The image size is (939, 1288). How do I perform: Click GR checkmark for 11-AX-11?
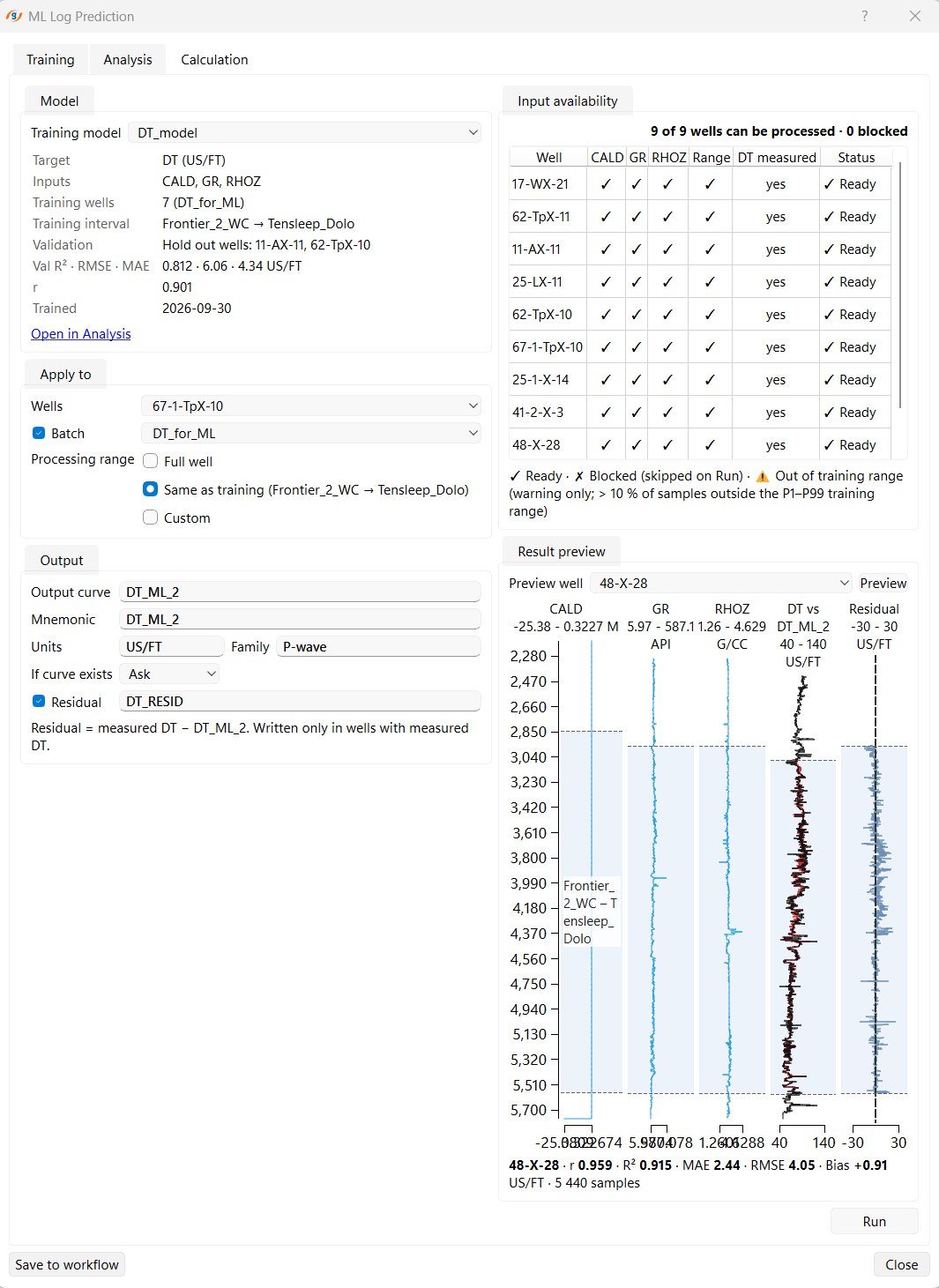pyautogui.click(x=637, y=249)
